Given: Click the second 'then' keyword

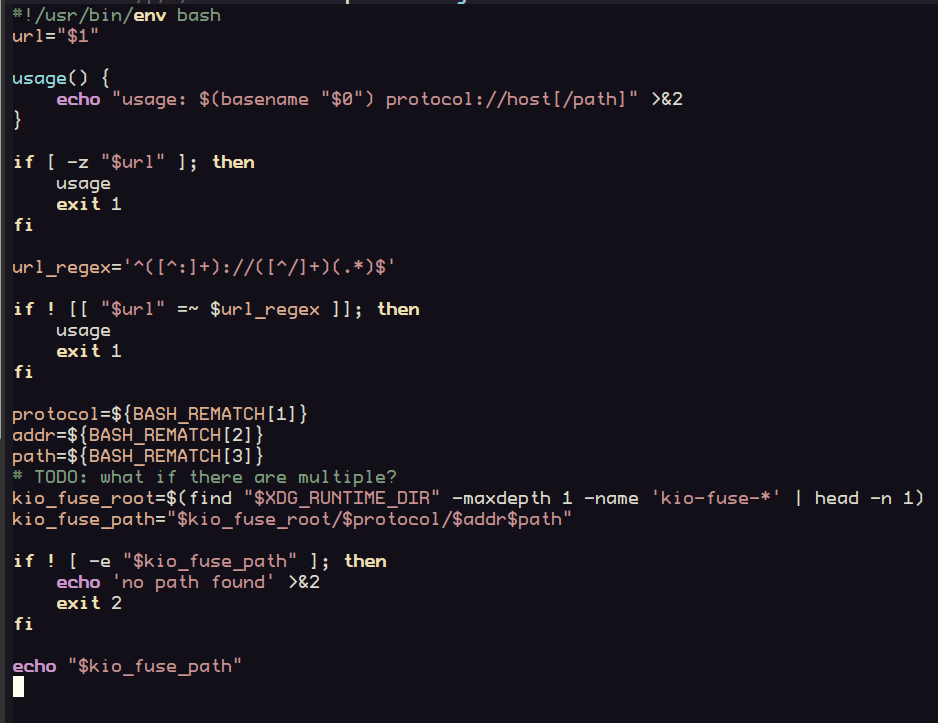Looking at the screenshot, I should point(398,309).
